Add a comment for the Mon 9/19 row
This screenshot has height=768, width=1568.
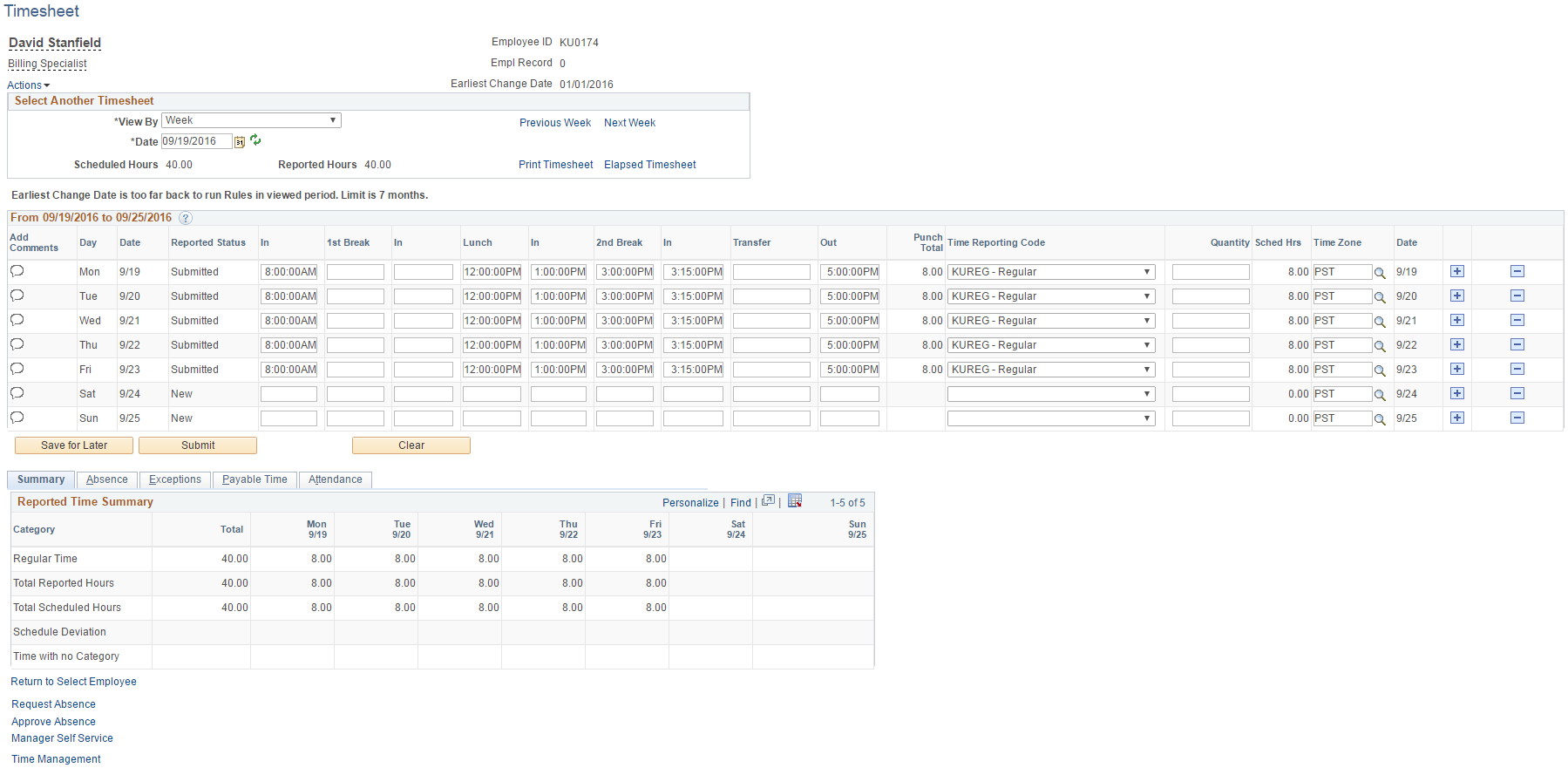pyautogui.click(x=17, y=271)
